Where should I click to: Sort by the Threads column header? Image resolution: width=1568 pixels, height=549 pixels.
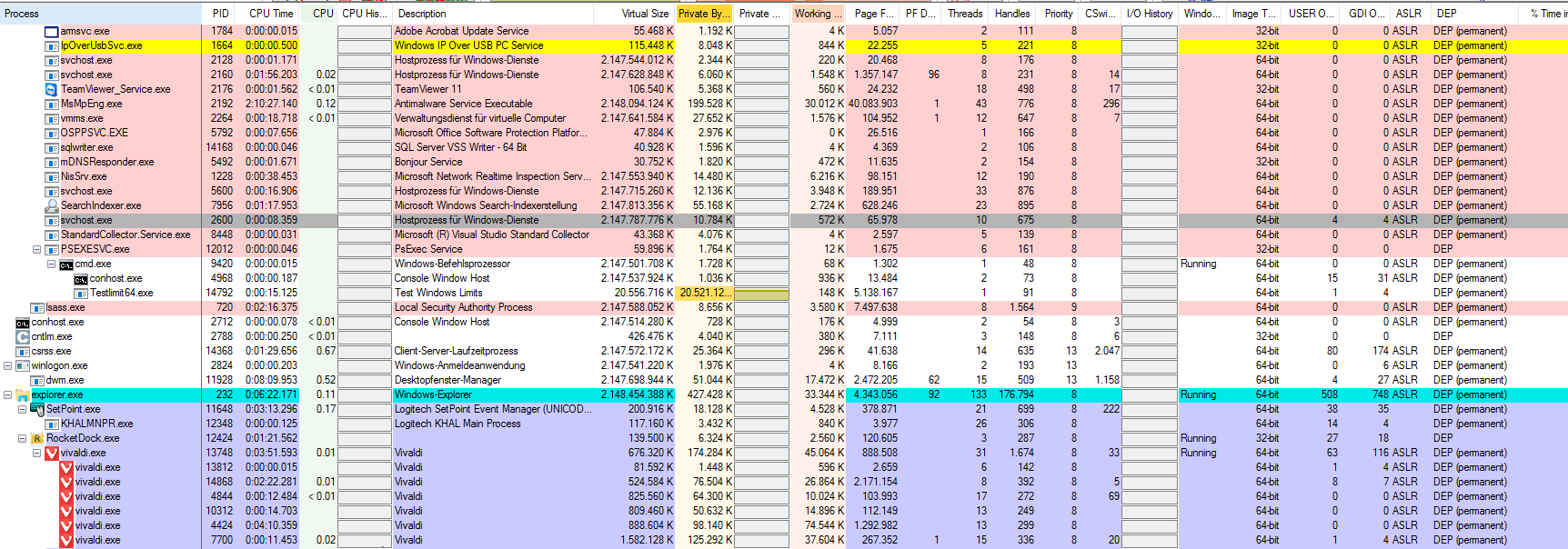tap(965, 13)
